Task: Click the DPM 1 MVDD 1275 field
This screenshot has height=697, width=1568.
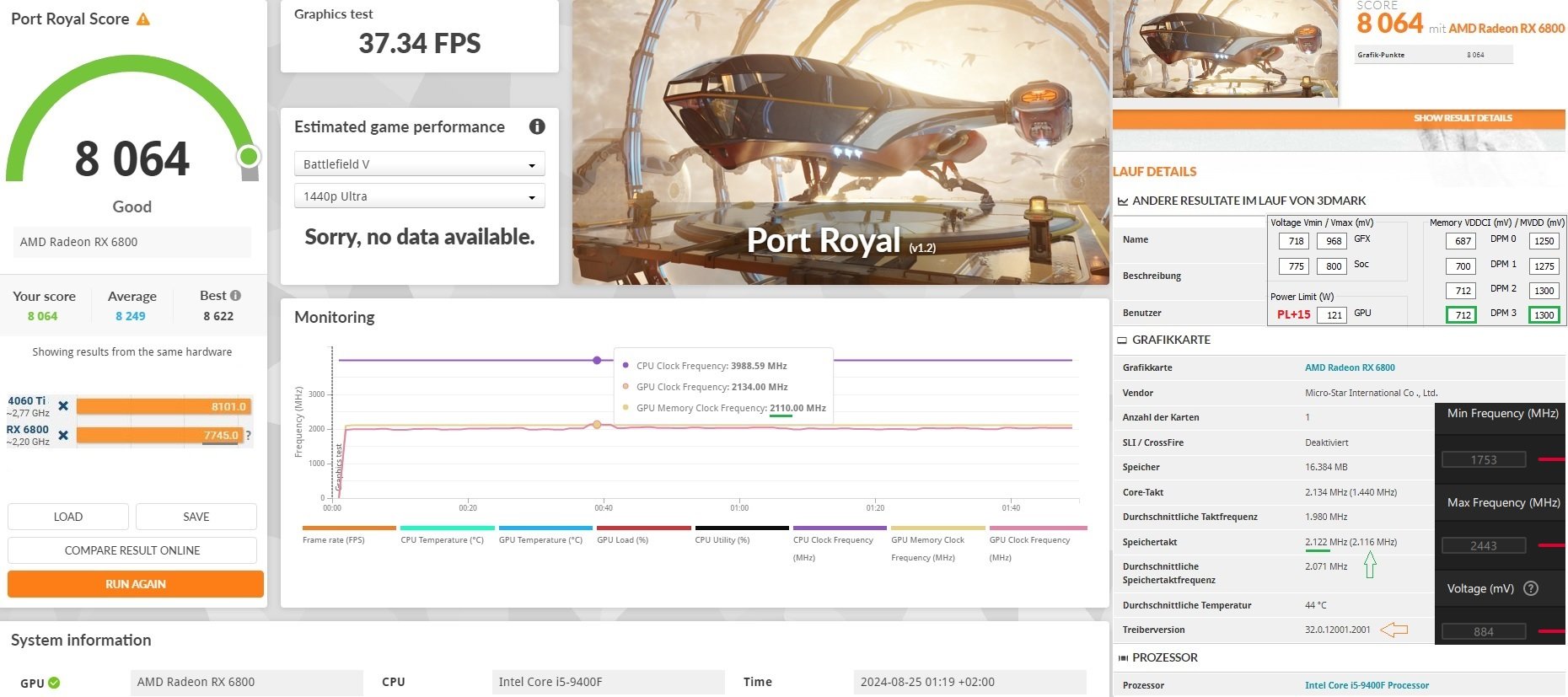Action: point(1544,266)
